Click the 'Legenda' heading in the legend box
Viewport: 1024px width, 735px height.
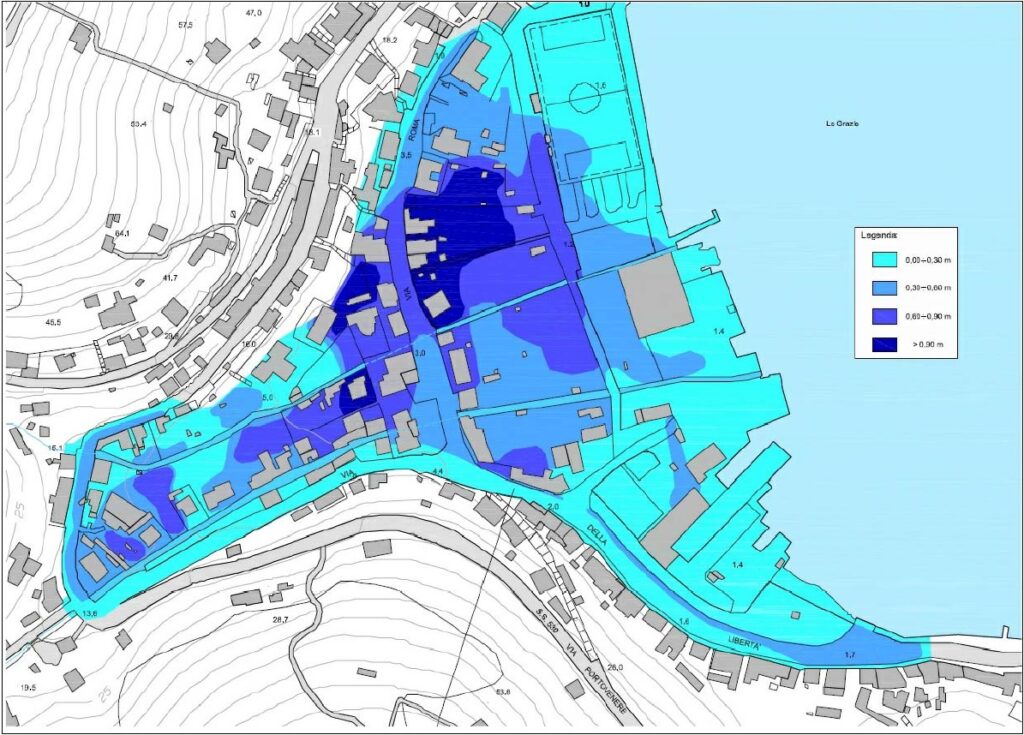[x=878, y=235]
